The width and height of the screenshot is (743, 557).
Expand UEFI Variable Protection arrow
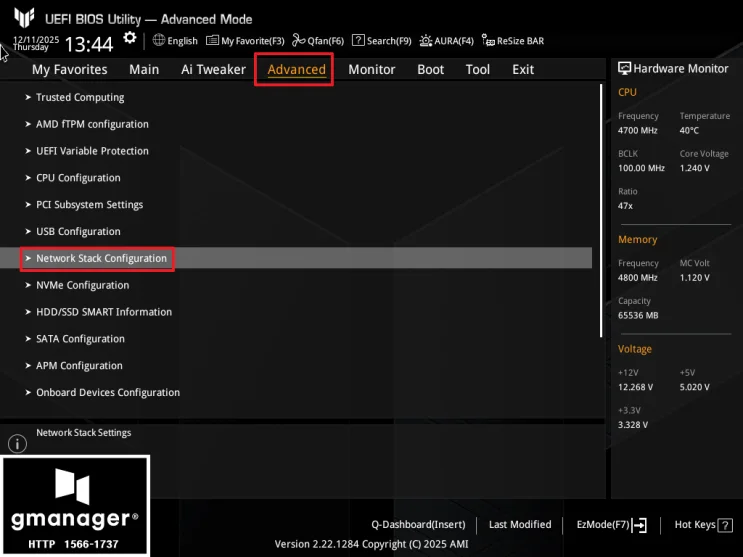pyautogui.click(x=28, y=151)
